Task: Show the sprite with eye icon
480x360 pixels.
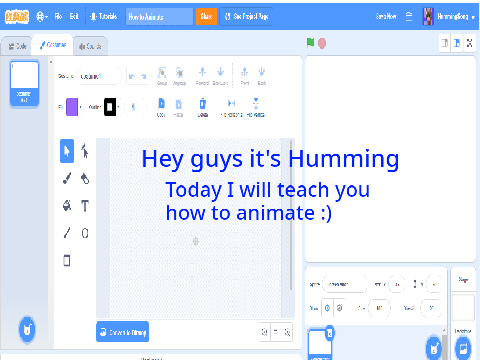Action: [327, 308]
